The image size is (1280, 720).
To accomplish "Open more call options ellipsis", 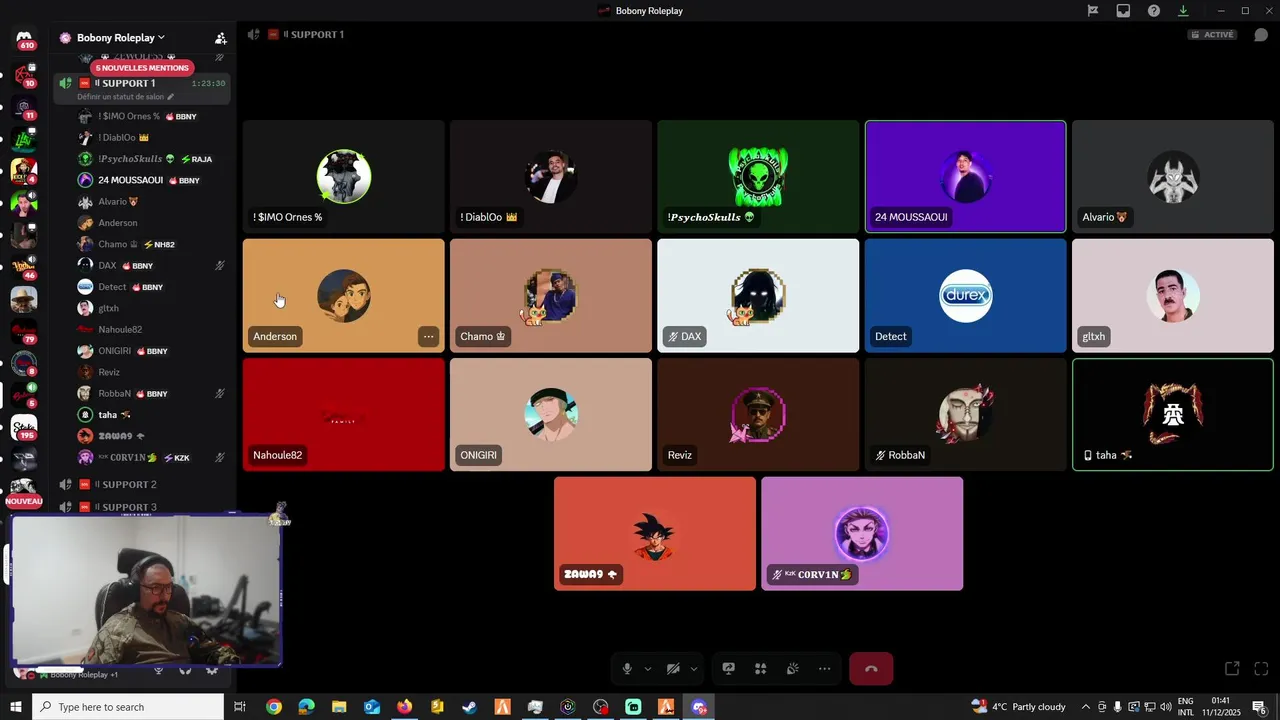I will [824, 669].
